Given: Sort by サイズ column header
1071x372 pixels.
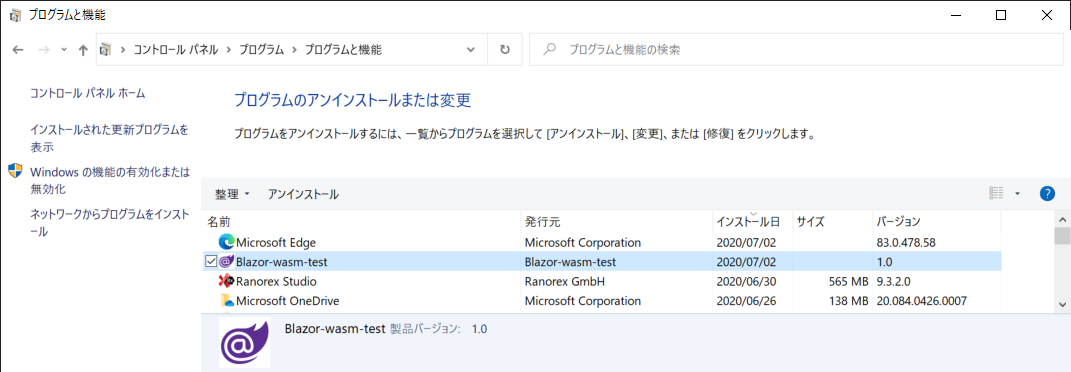Looking at the screenshot, I should point(833,222).
